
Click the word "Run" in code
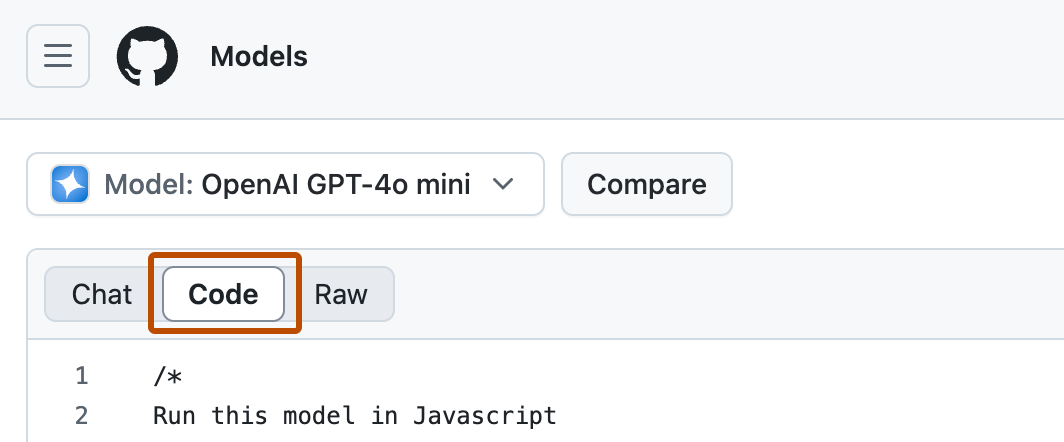(175, 414)
